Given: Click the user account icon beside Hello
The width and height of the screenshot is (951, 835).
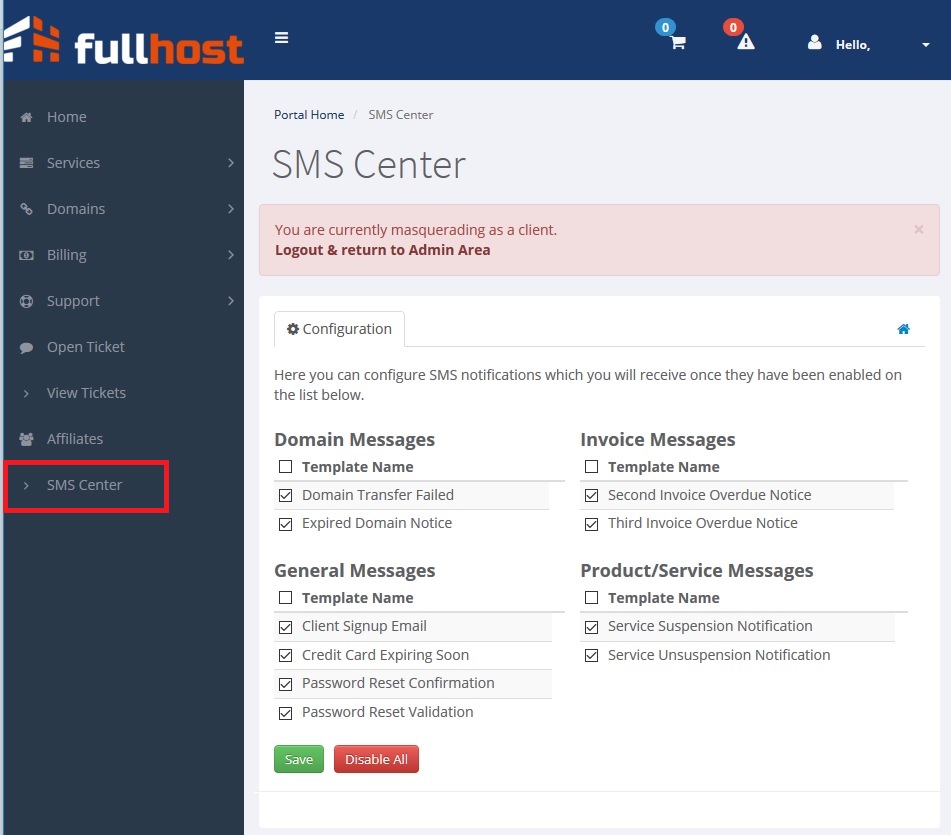Looking at the screenshot, I should 814,43.
